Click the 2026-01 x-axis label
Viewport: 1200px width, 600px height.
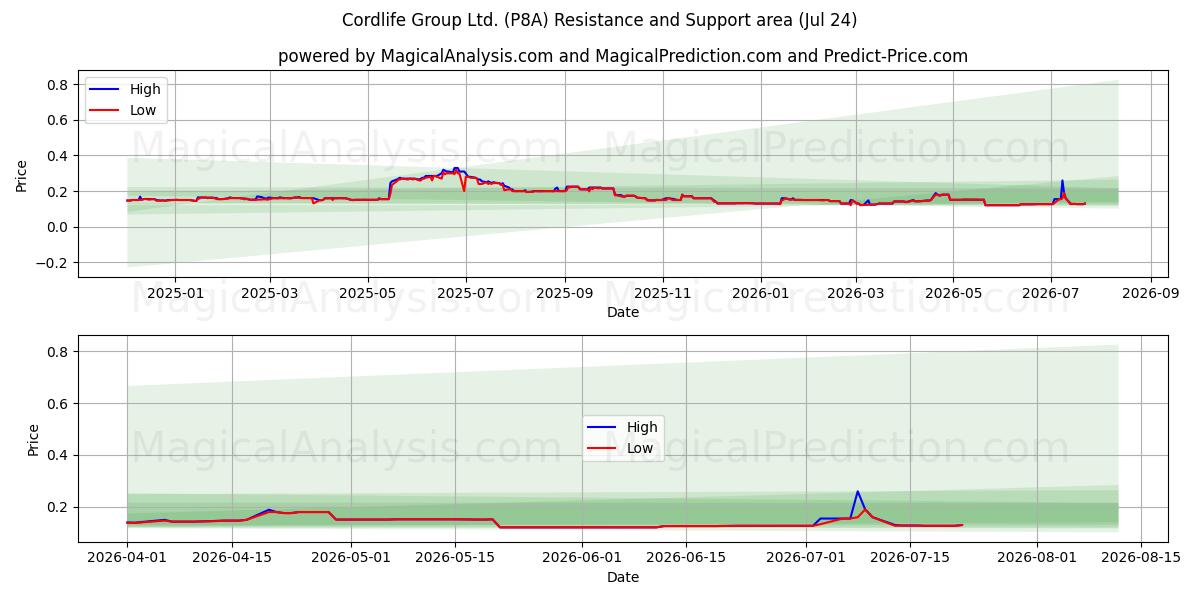761,294
